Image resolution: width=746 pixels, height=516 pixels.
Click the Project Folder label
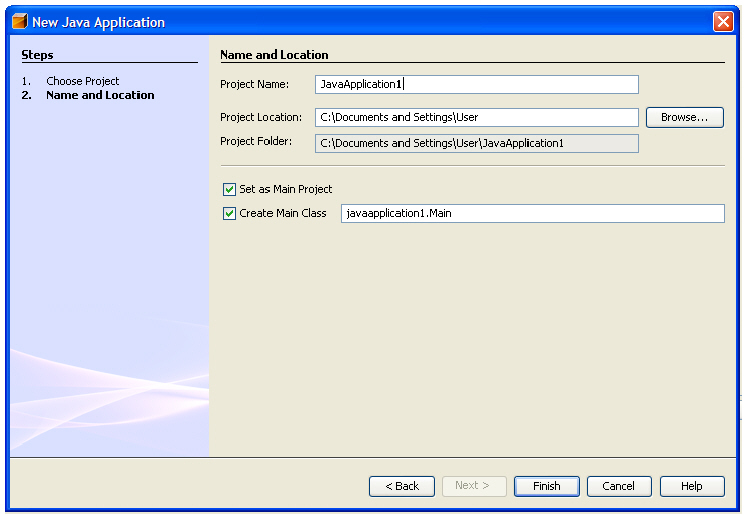tap(256, 142)
